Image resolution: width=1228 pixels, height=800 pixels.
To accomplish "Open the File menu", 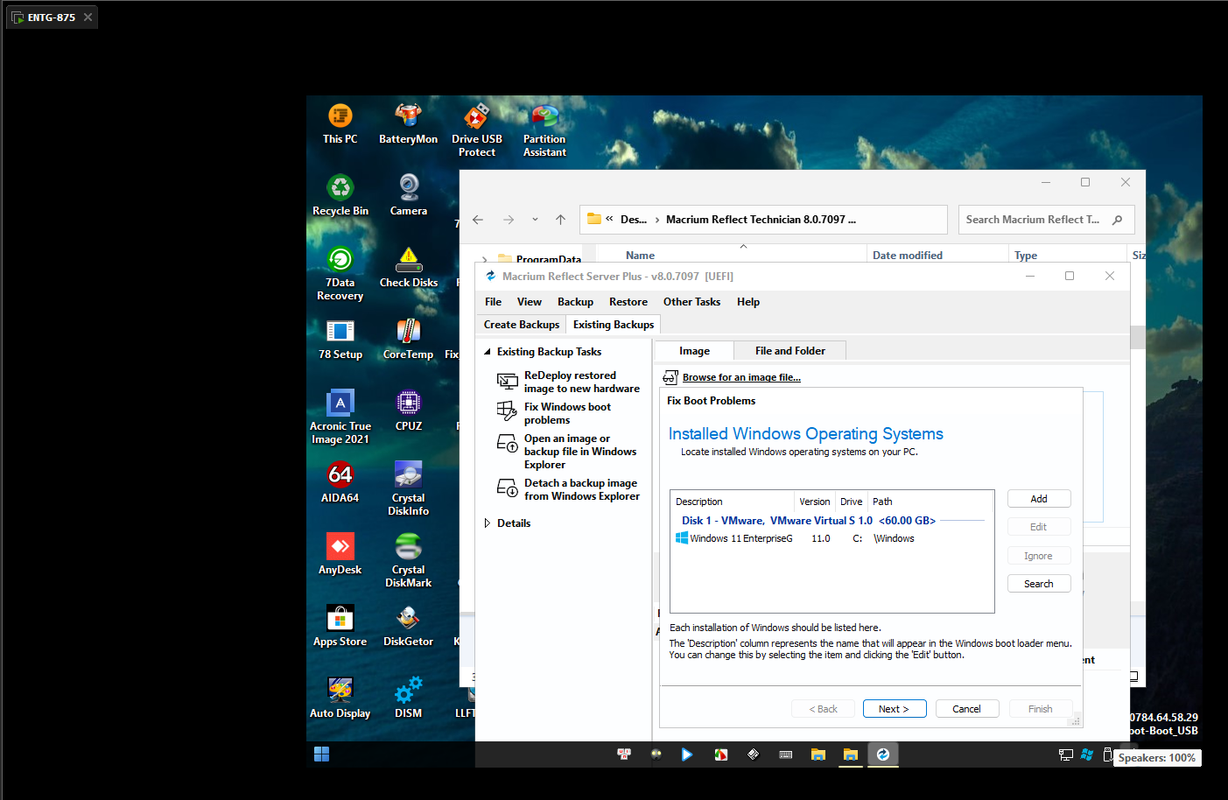I will tap(493, 302).
